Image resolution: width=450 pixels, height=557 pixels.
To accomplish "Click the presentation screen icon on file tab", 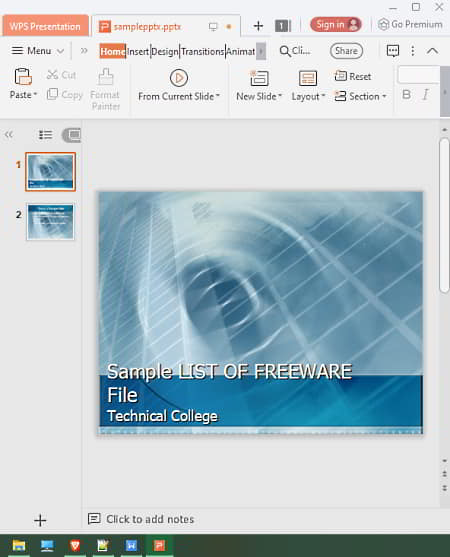I will click(213, 27).
